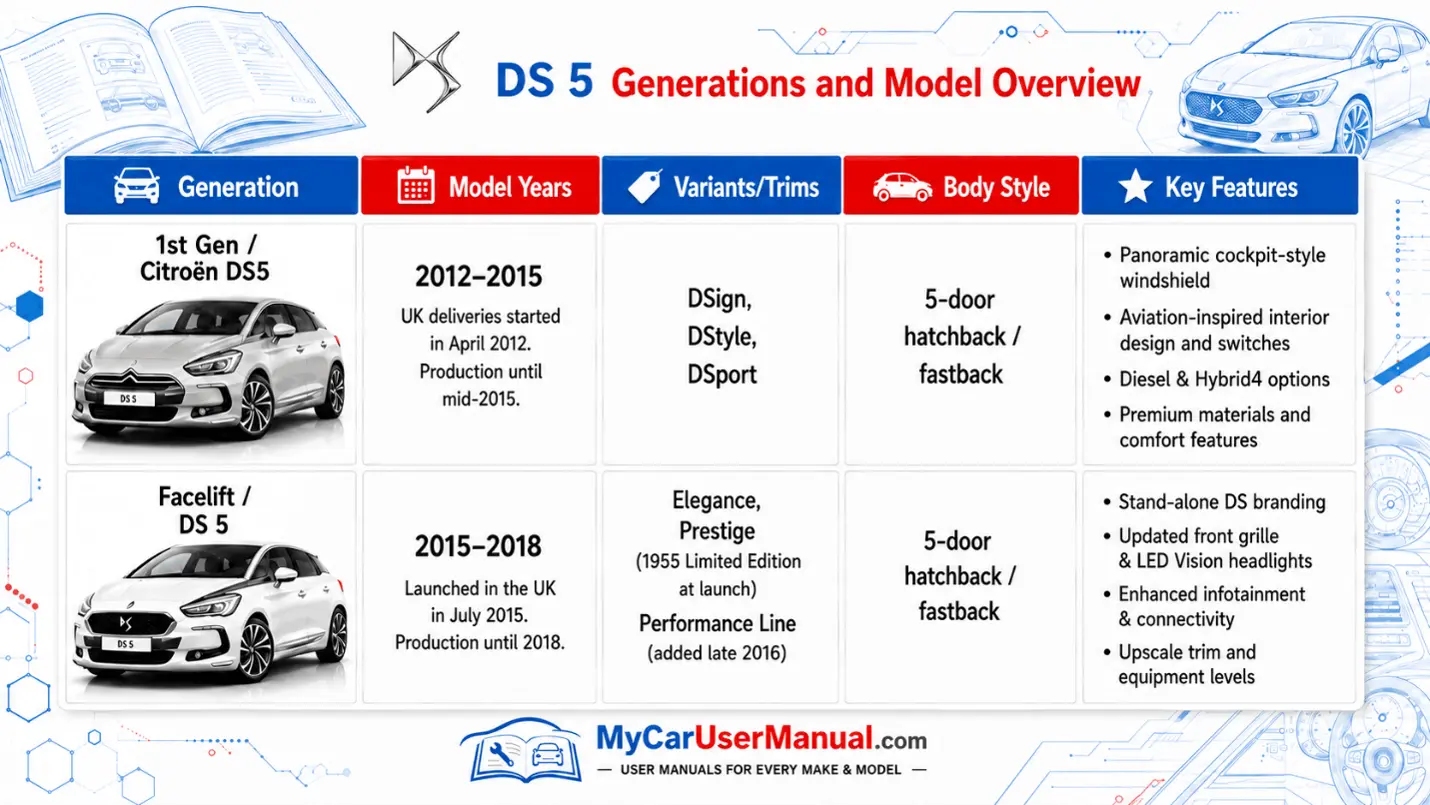Click 'Launched in the UK in July 2015' text

click(480, 602)
